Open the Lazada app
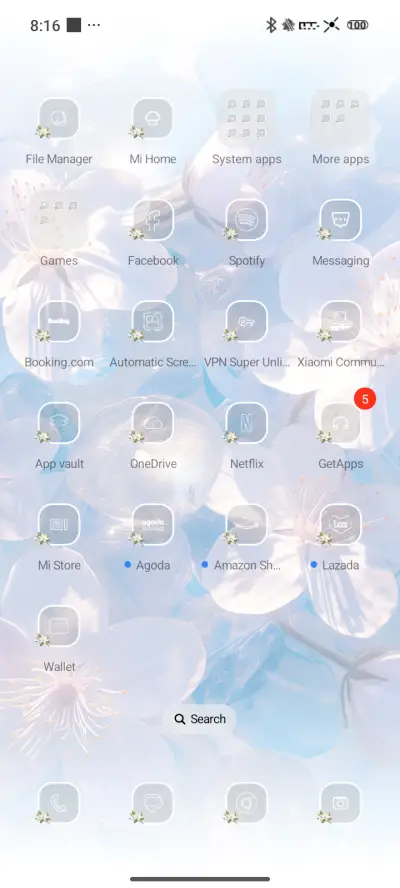The image size is (400, 888). tap(341, 524)
